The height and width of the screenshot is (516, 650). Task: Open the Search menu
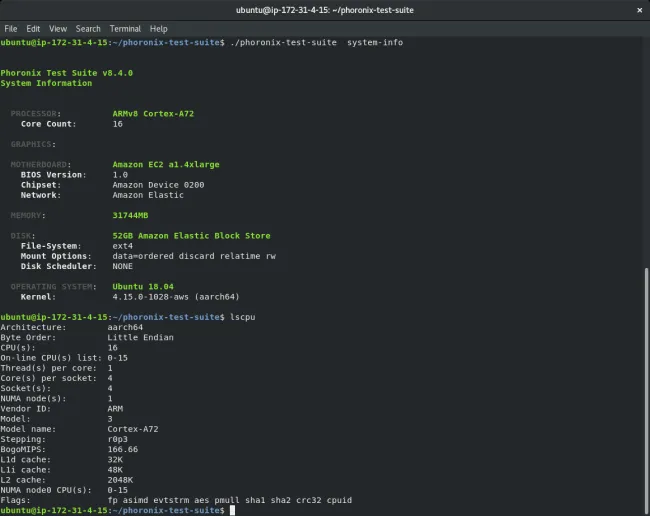pos(88,29)
